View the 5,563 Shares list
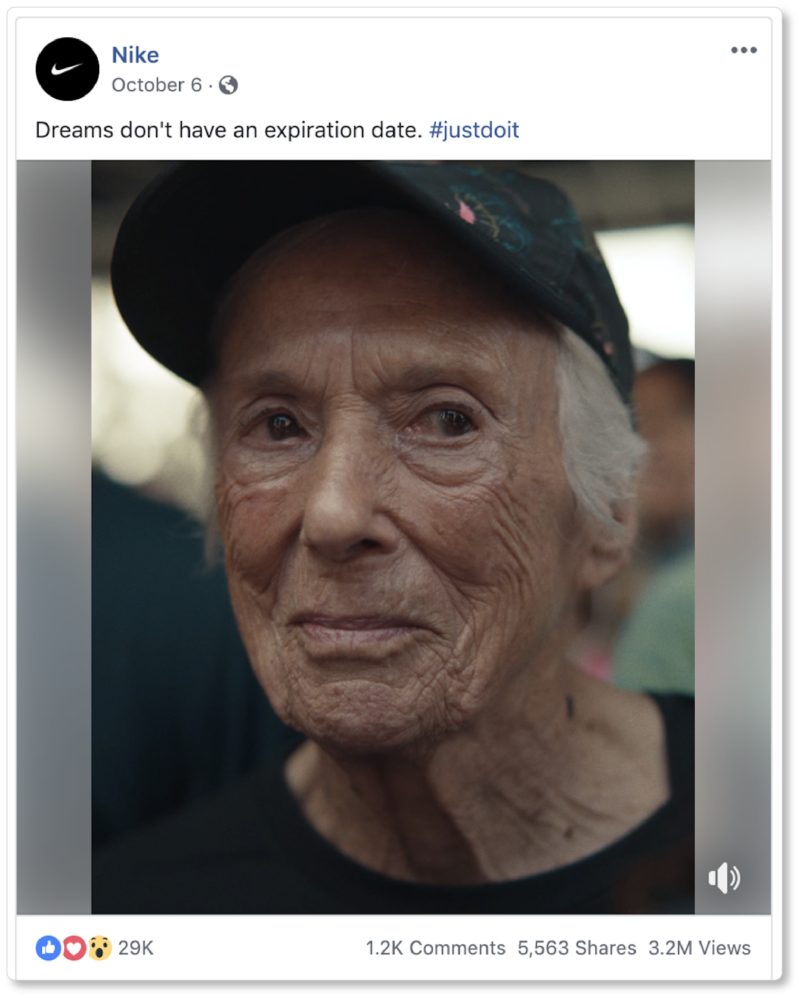The width and height of the screenshot is (800, 998). pyautogui.click(x=577, y=948)
